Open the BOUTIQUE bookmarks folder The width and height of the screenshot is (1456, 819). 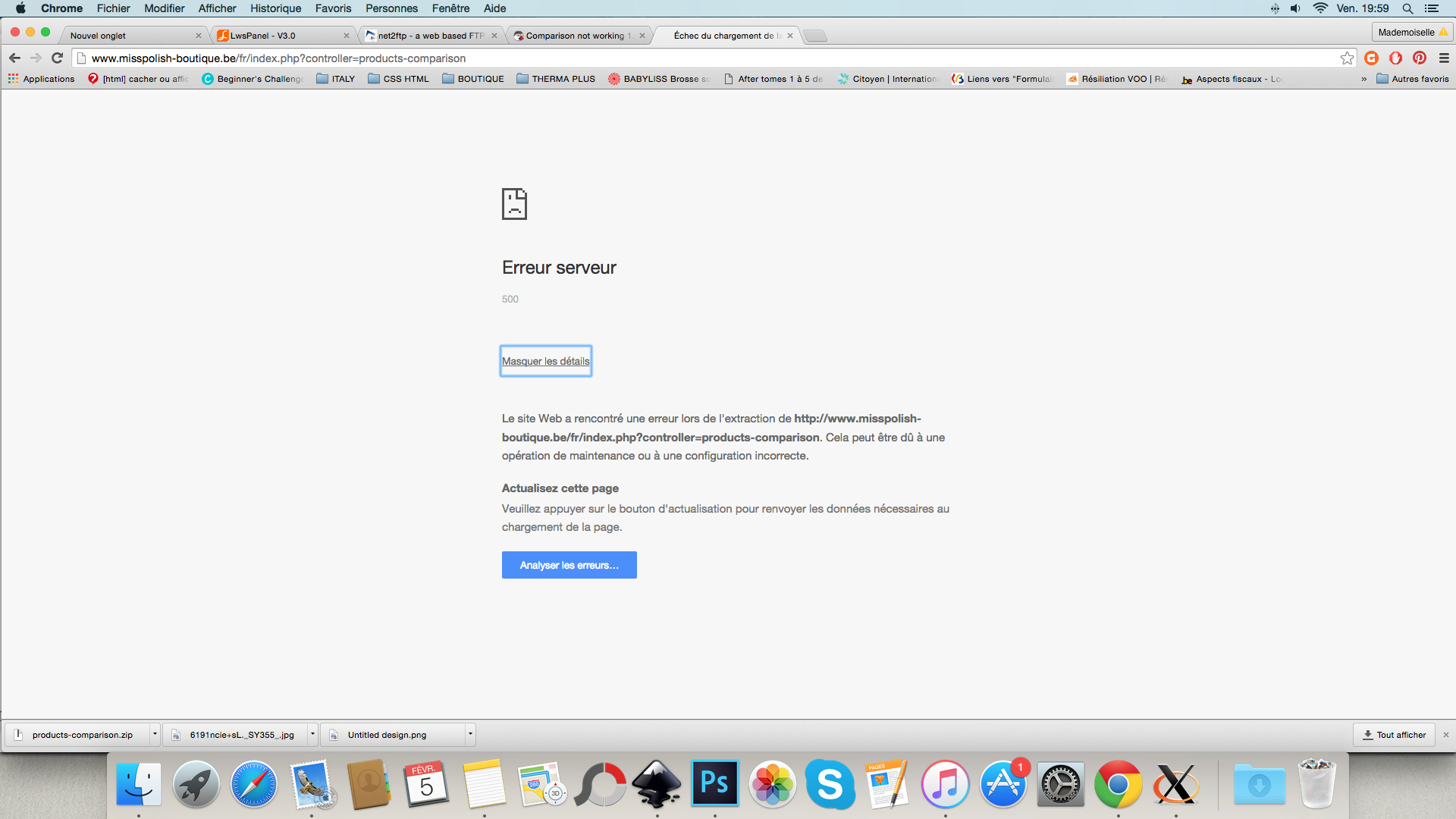pyautogui.click(x=472, y=79)
